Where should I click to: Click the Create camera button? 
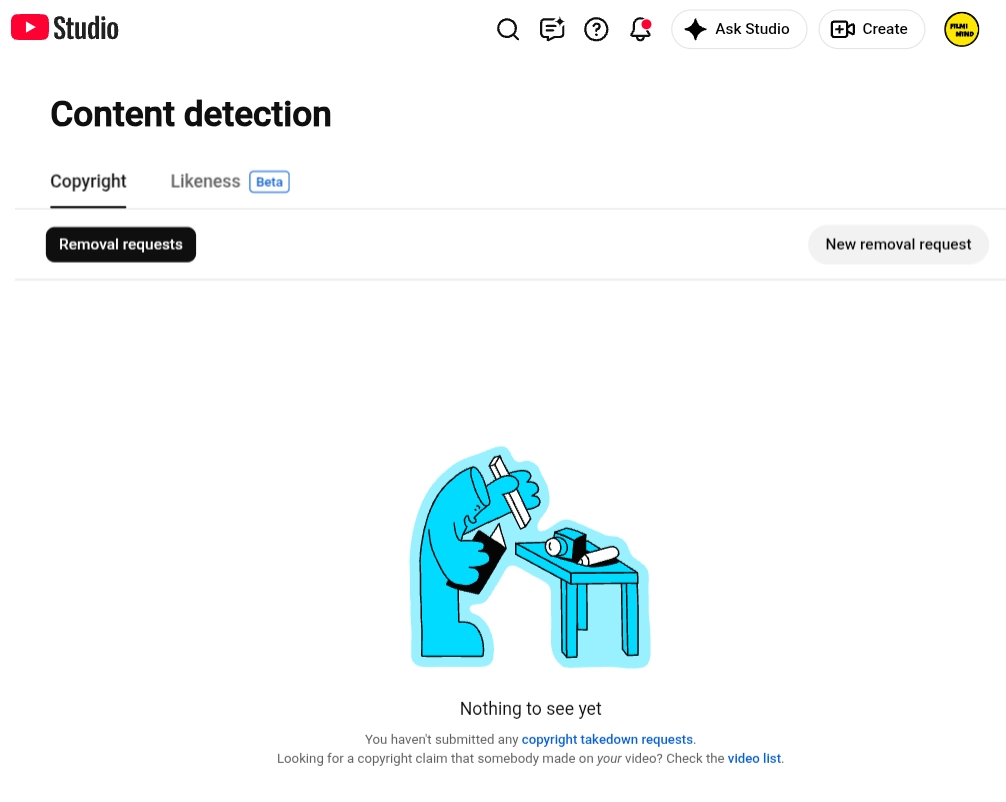(x=871, y=29)
